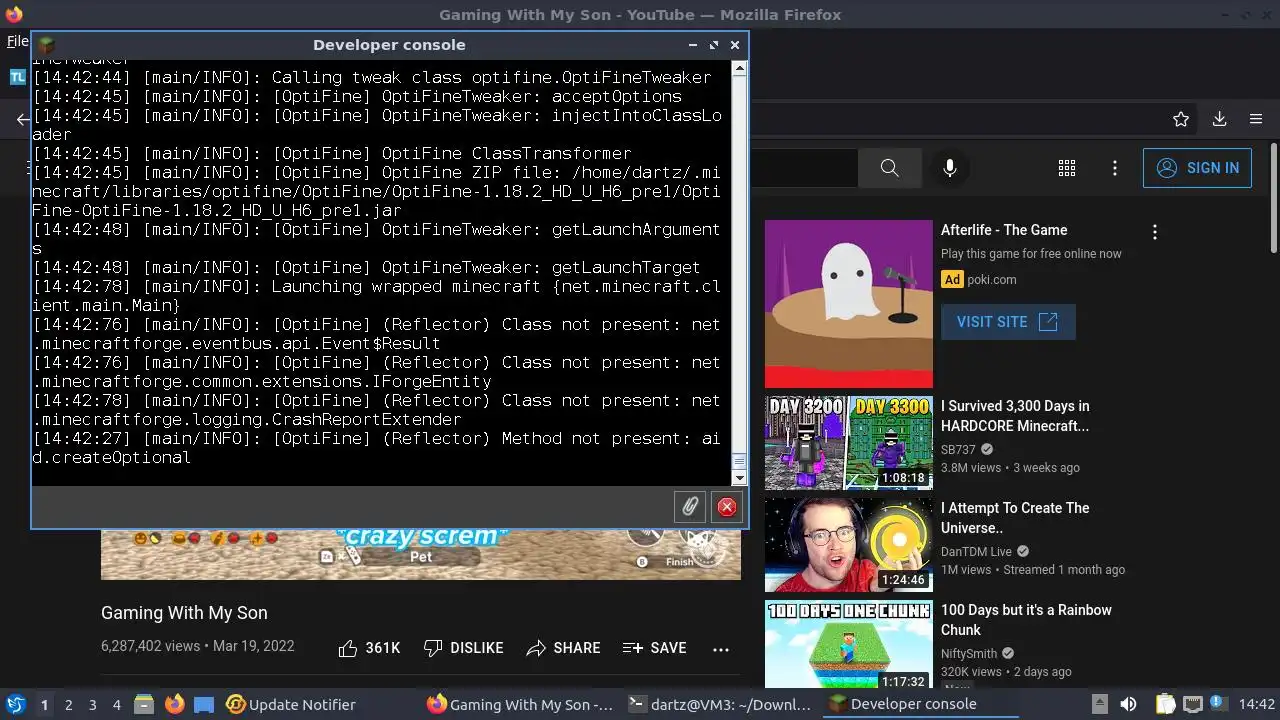Click the '[14:42:45] OptiFine ClassTransformer' log line
The width and height of the screenshot is (1280, 720).
click(x=332, y=154)
